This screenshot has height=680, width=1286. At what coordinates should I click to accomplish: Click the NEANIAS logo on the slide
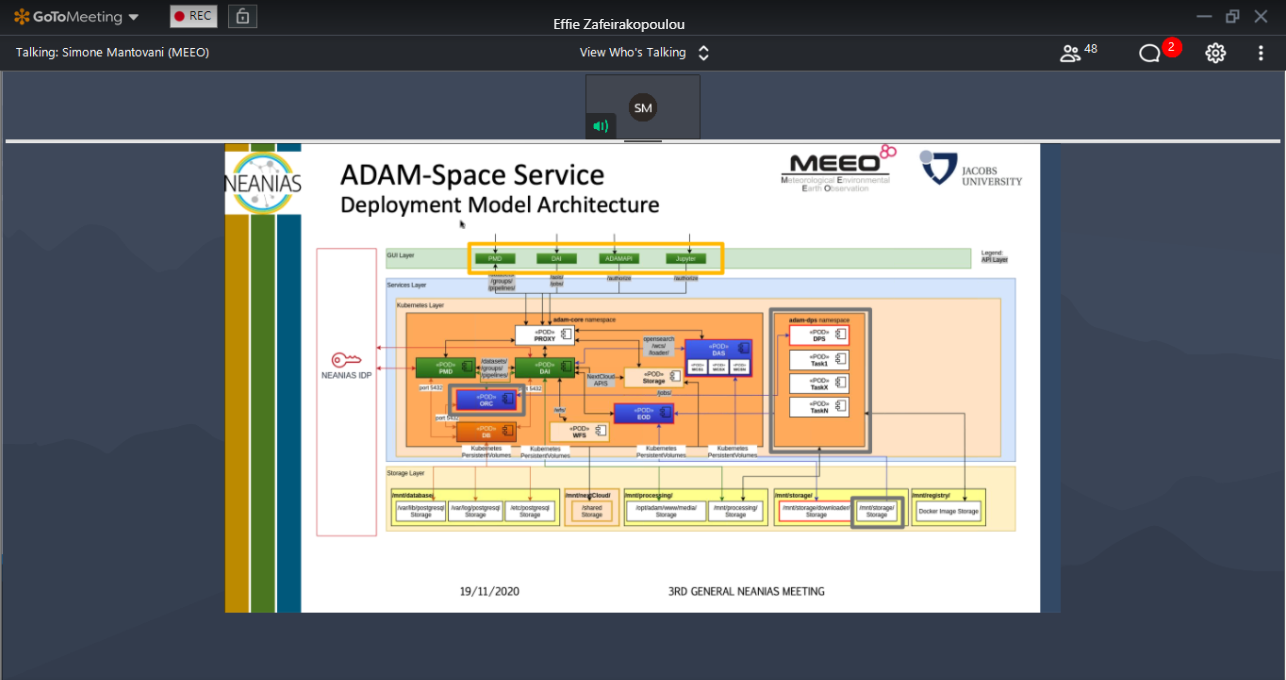(x=263, y=181)
